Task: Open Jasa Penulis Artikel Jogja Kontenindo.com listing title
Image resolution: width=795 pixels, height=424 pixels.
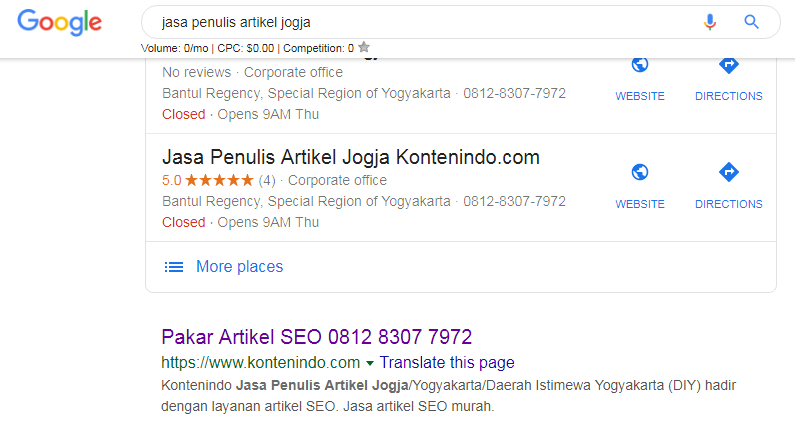Action: pyautogui.click(x=351, y=157)
